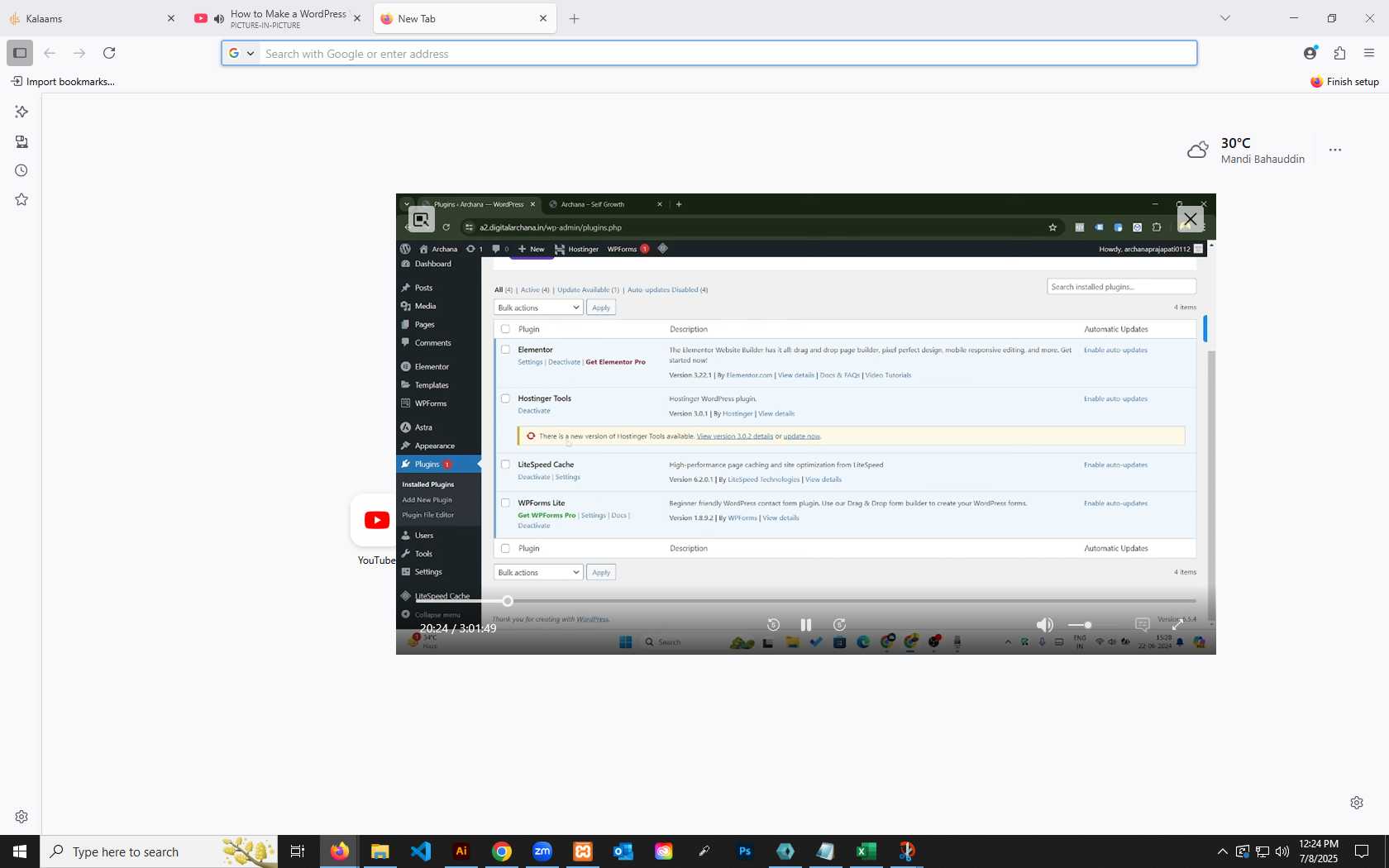Open the 30°C Mandi Bahauddin weather widget
This screenshot has height=868, width=1389.
point(1247,150)
